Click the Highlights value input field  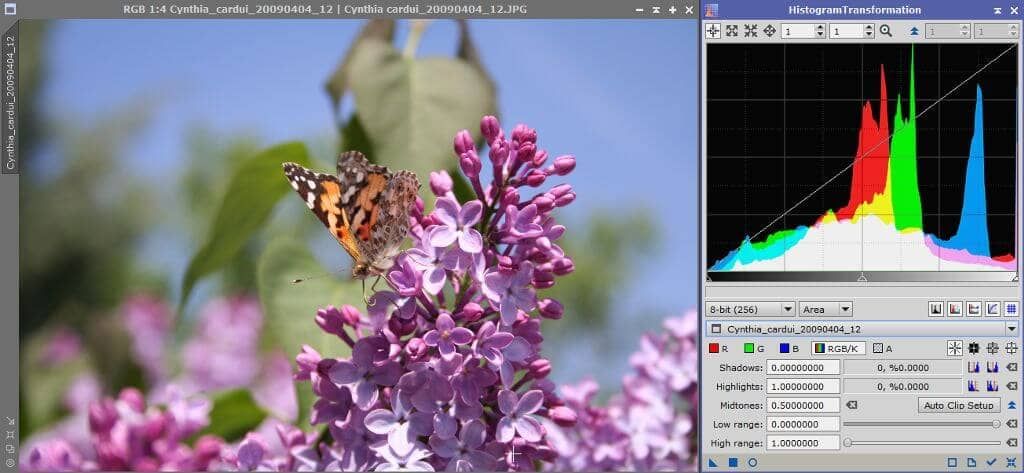(803, 386)
